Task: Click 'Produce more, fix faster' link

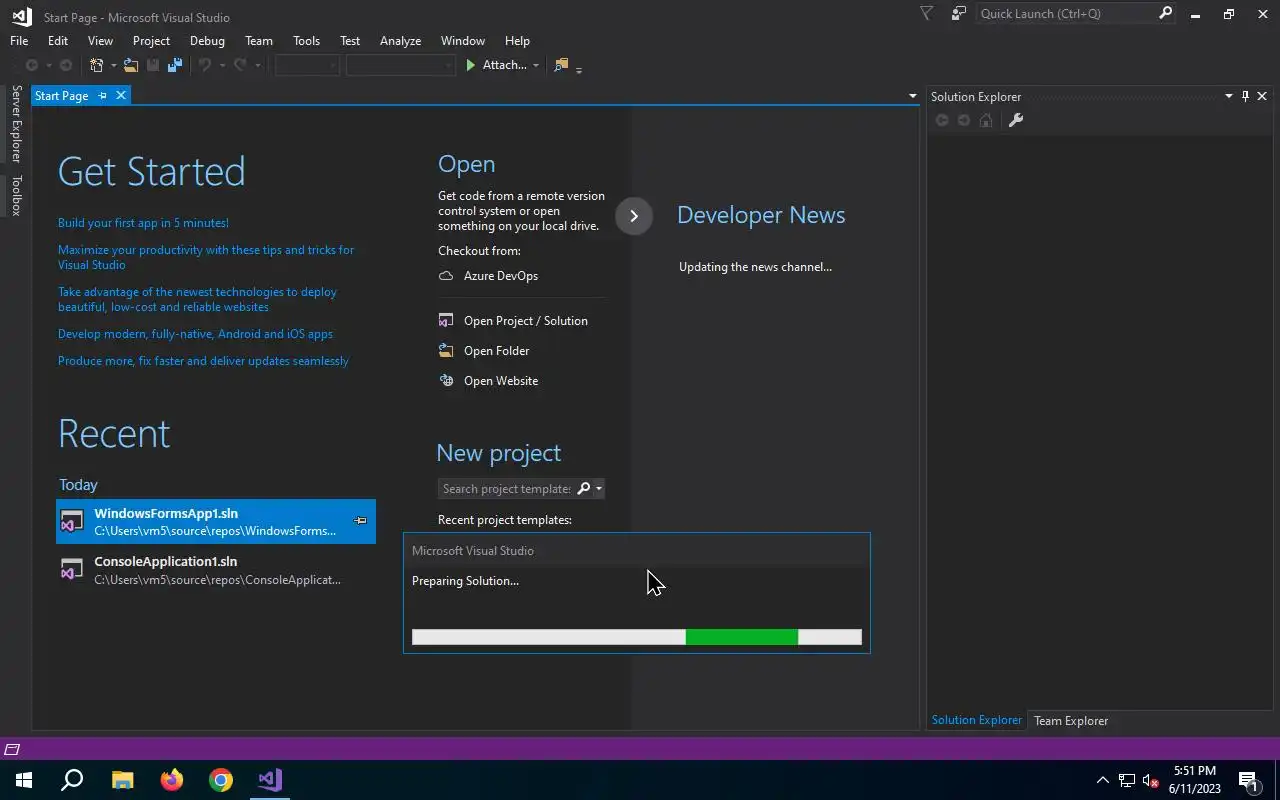Action: pos(203,361)
